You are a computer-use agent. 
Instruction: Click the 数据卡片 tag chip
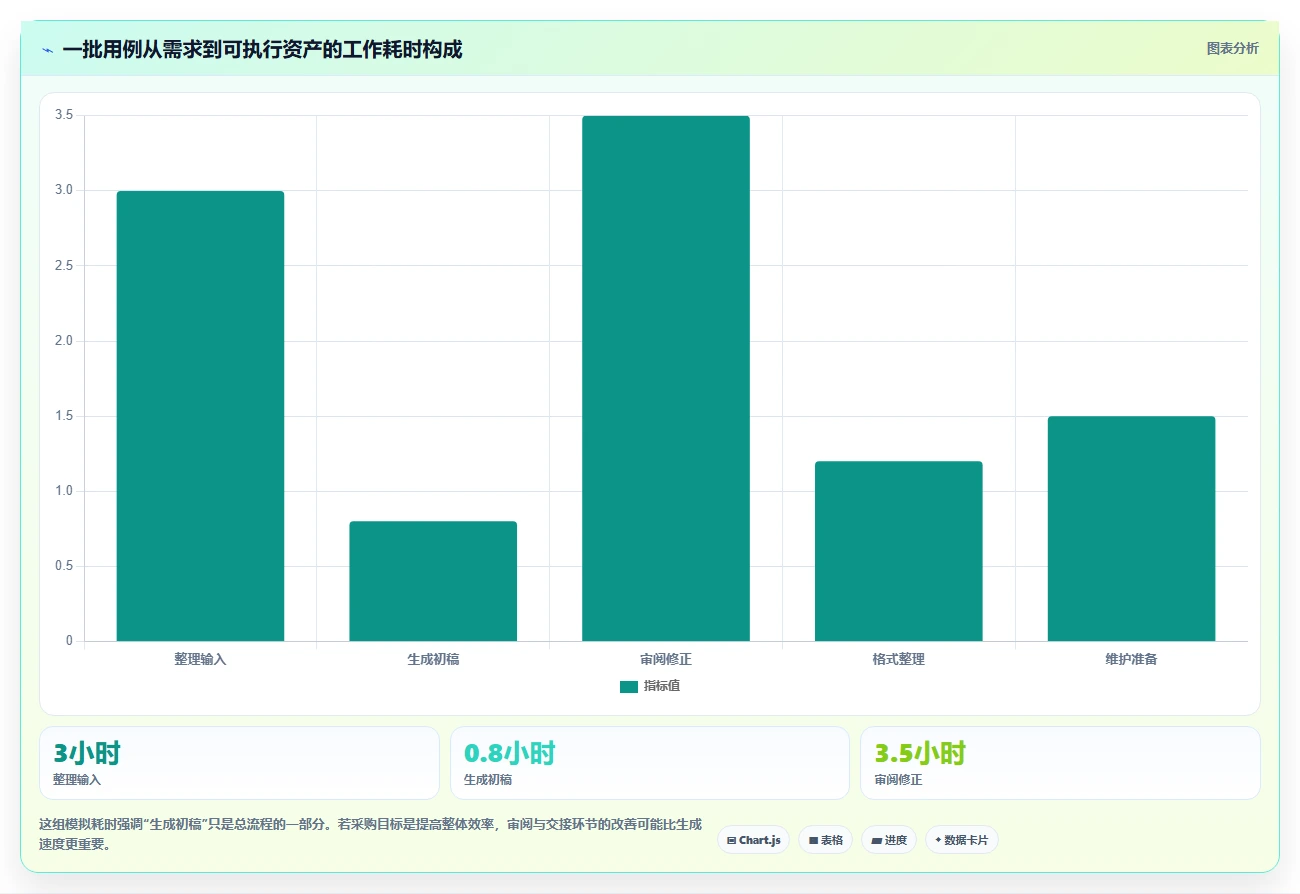coord(962,840)
